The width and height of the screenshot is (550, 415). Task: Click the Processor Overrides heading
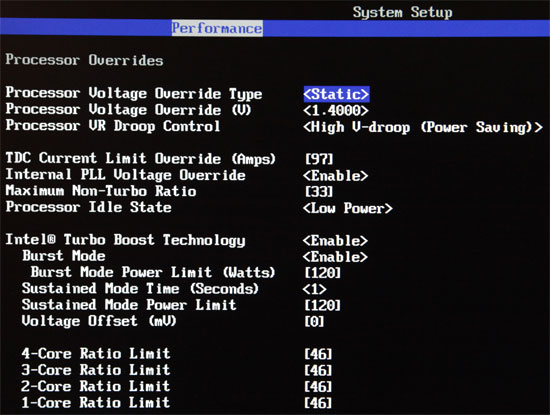coord(85,60)
